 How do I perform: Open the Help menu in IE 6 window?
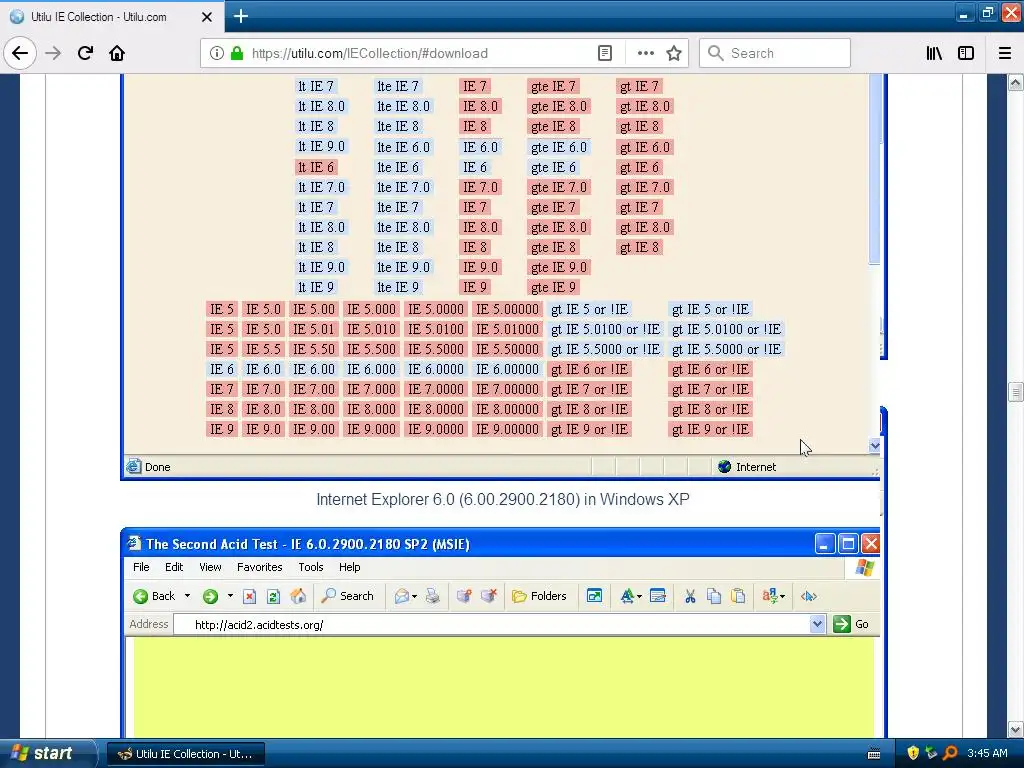coord(349,567)
